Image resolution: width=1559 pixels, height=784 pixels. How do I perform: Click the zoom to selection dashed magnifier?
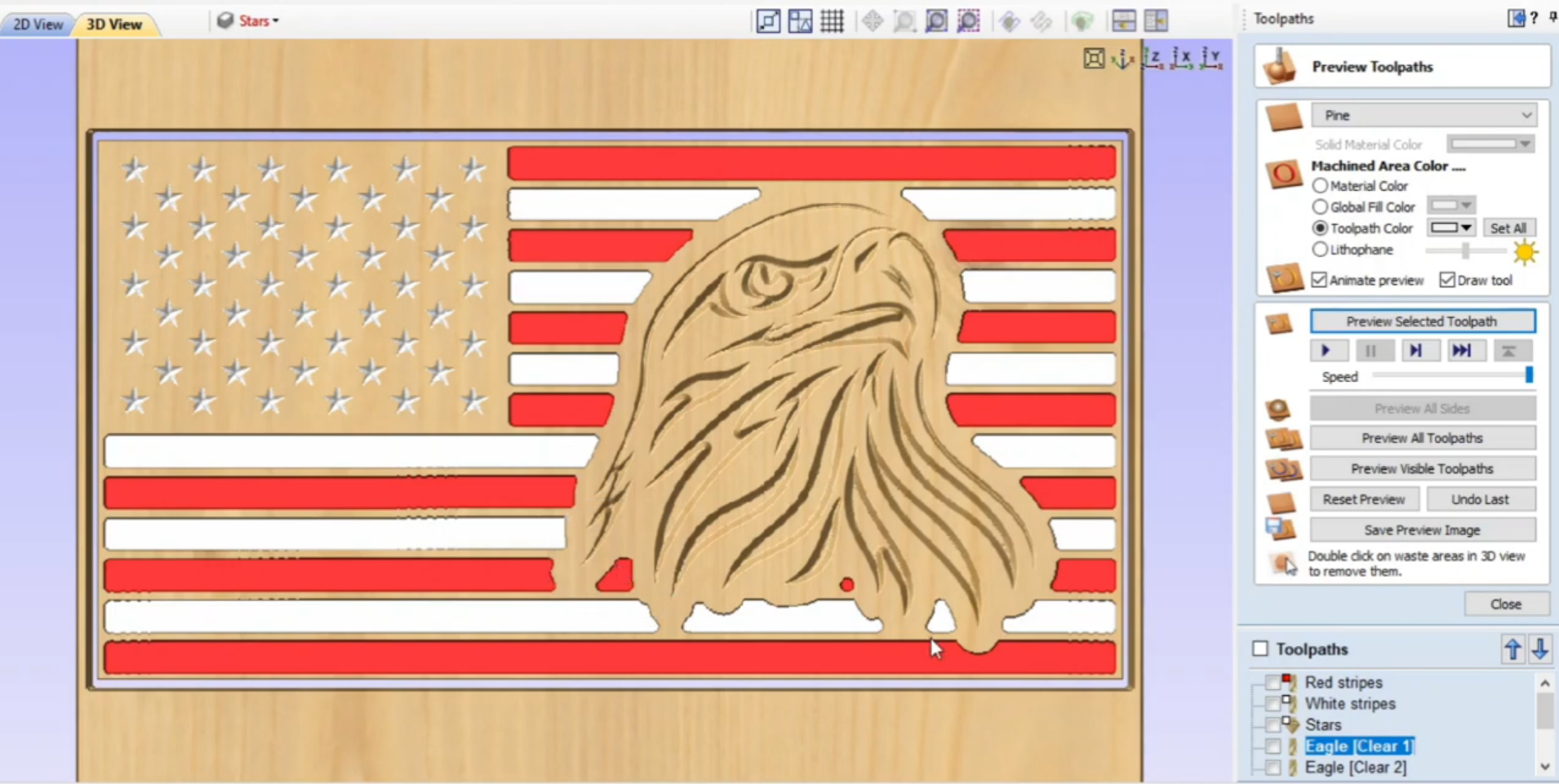(968, 21)
